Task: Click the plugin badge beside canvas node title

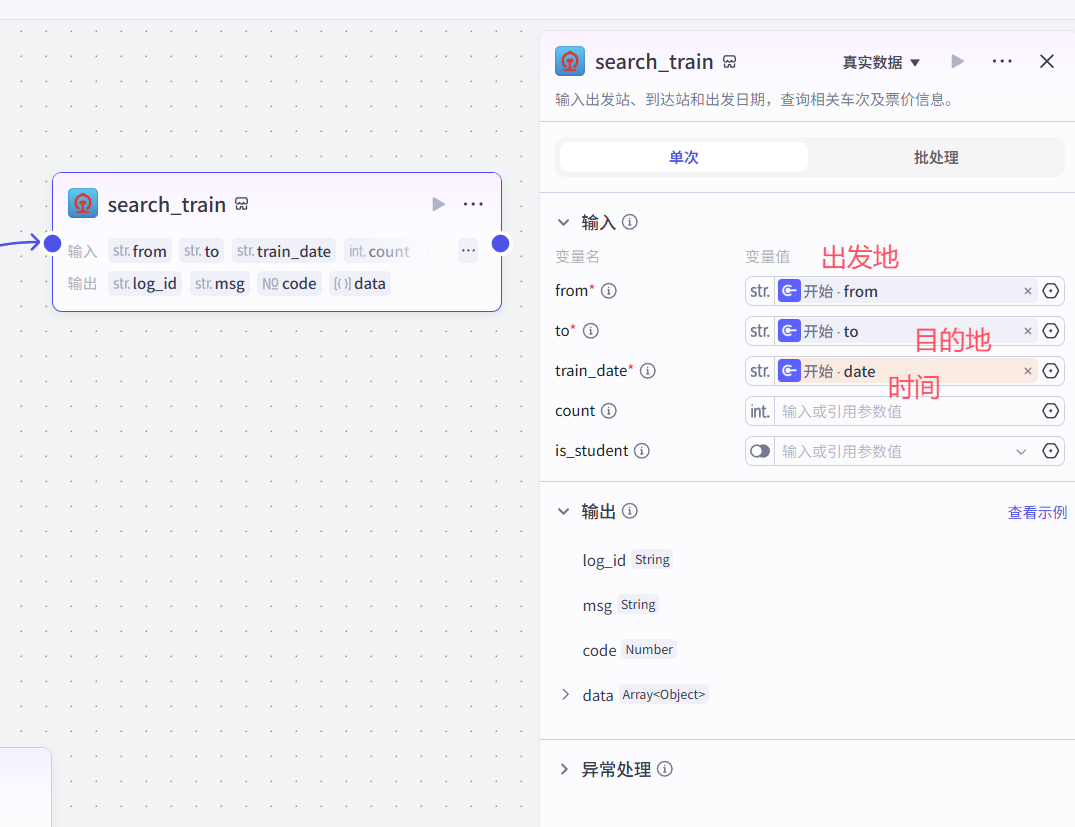Action: click(241, 204)
